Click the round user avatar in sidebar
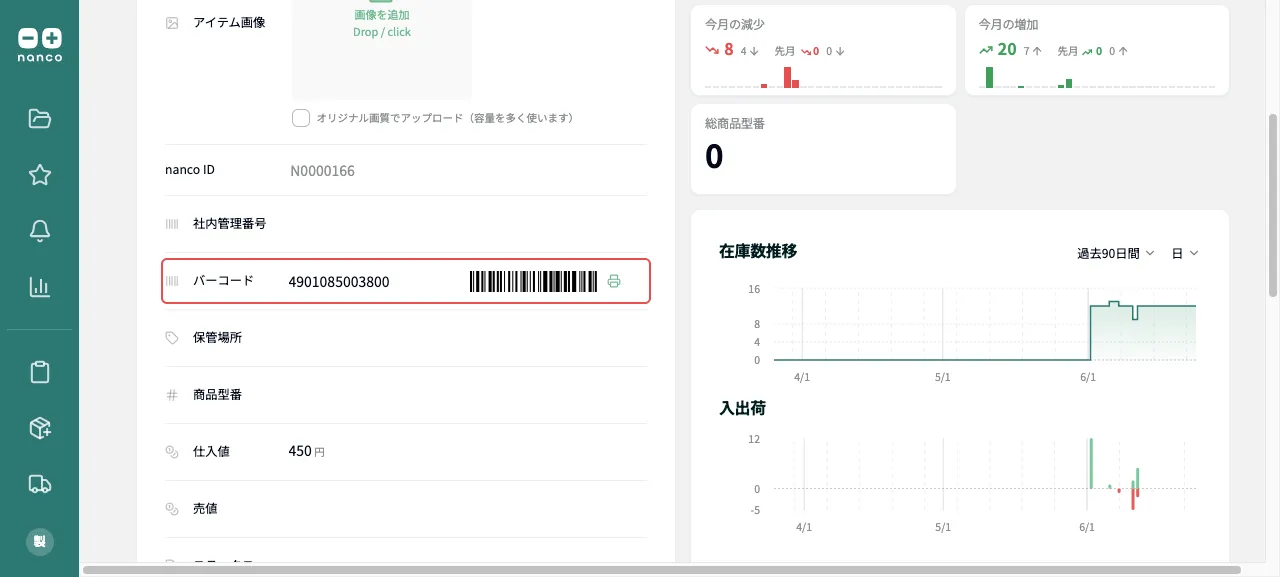This screenshot has height=577, width=1280. coord(40,541)
